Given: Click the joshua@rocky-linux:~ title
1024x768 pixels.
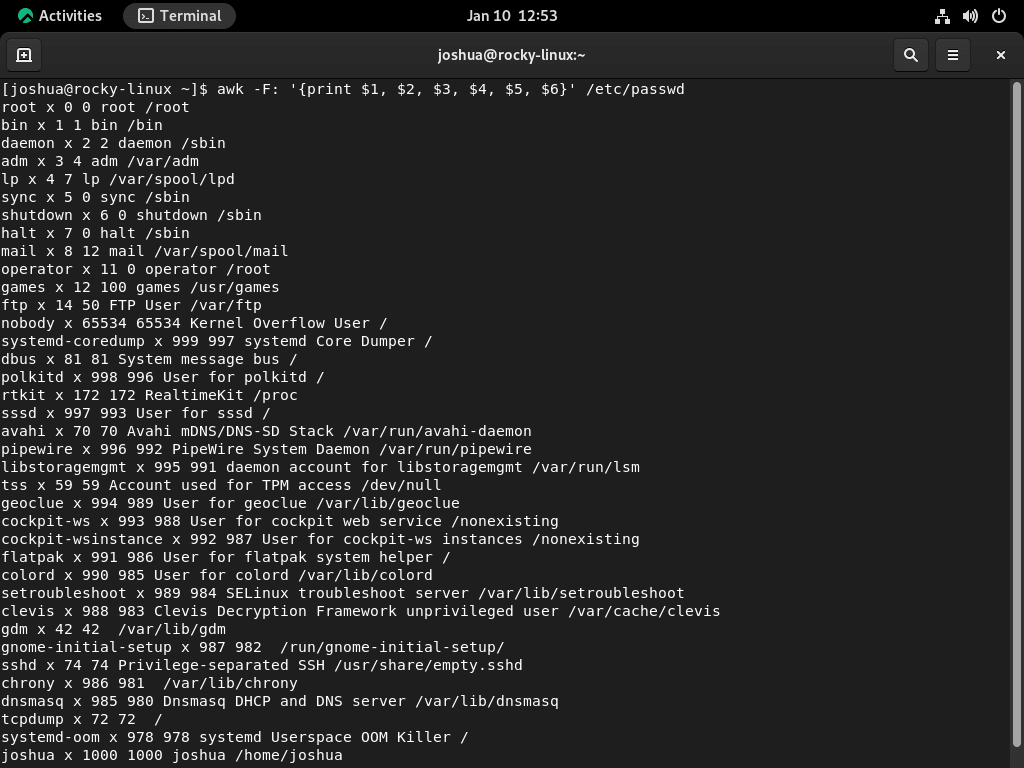Looking at the screenshot, I should 512,55.
